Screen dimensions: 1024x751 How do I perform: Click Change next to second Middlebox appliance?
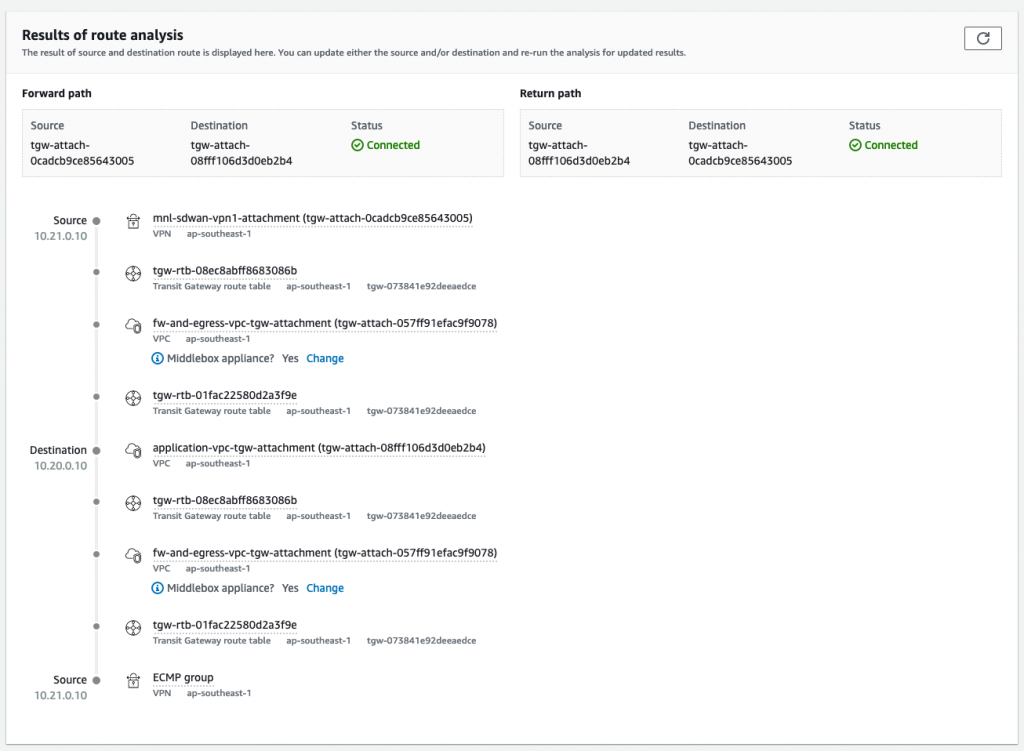pyautogui.click(x=325, y=588)
